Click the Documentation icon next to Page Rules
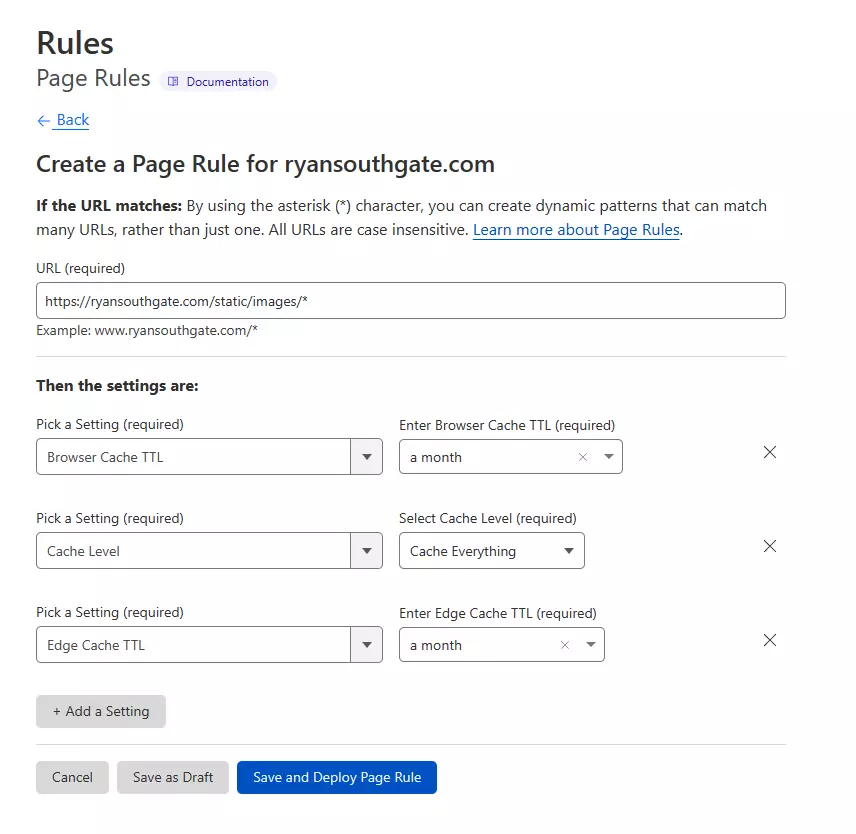 point(175,81)
